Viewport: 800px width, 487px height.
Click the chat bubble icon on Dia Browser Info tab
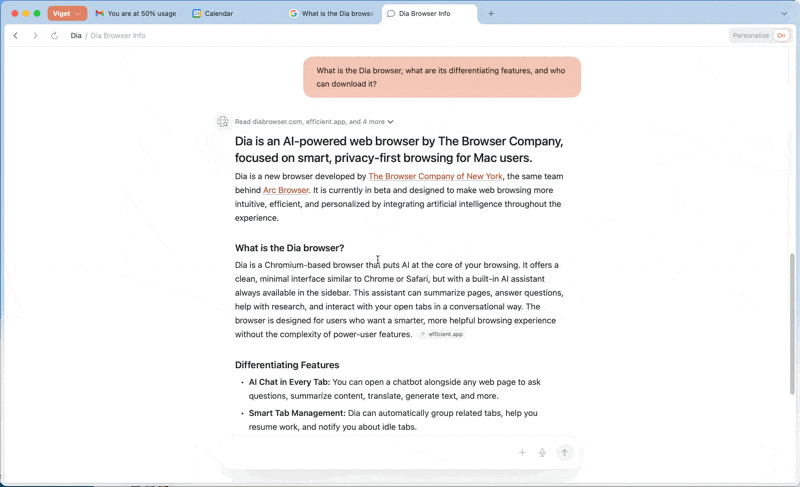tap(391, 14)
